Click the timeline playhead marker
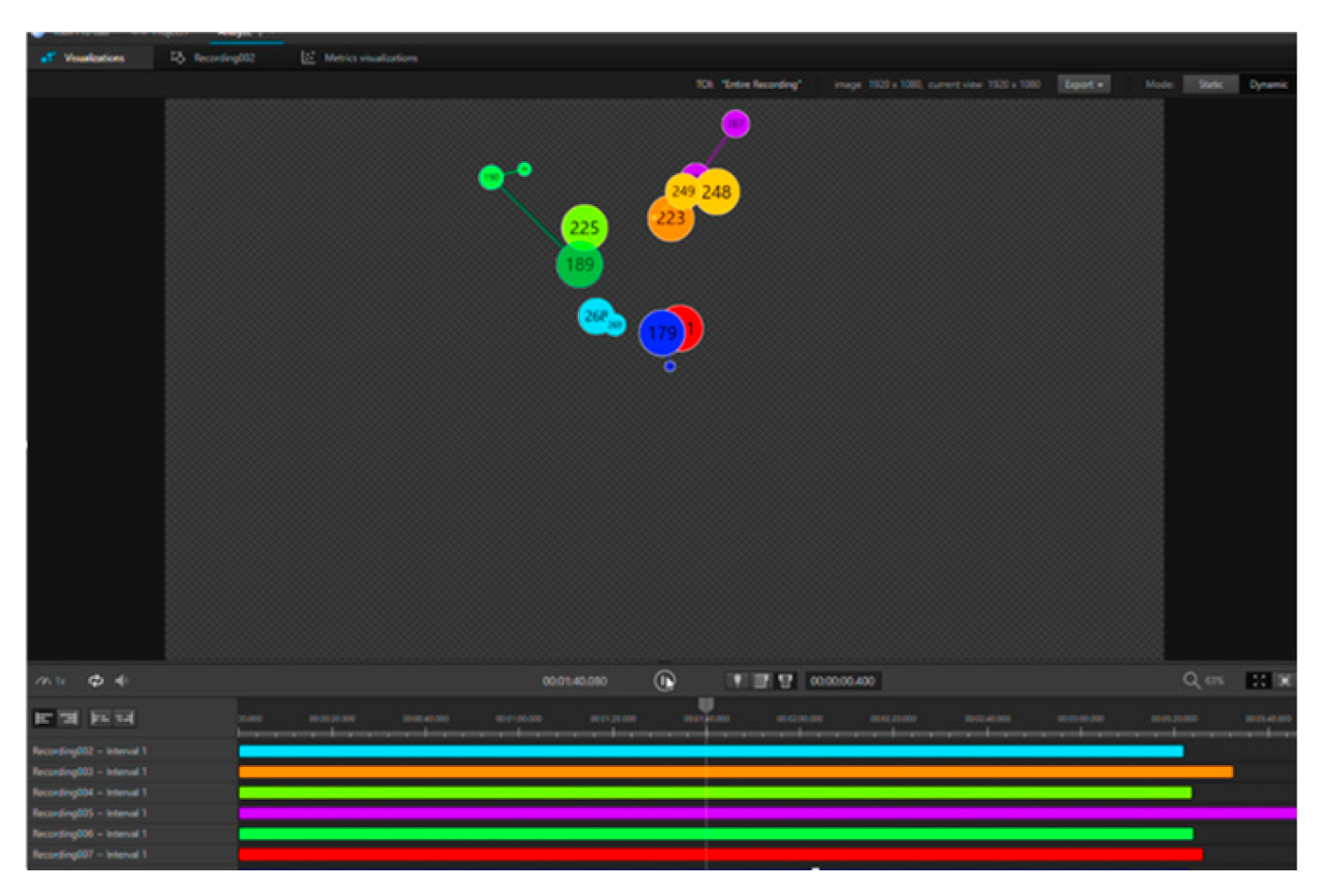The height and width of the screenshot is (896, 1323). pos(705,704)
